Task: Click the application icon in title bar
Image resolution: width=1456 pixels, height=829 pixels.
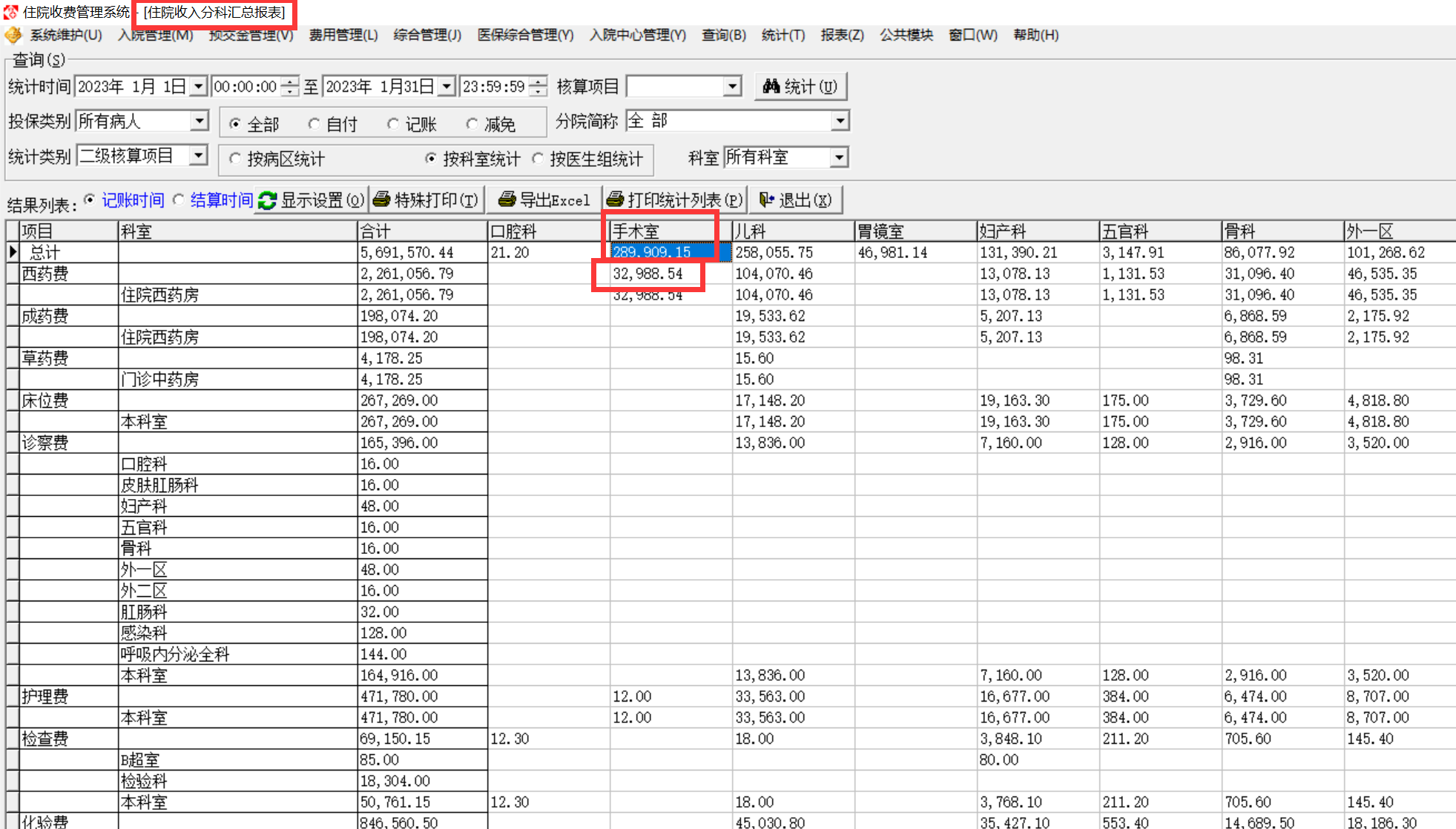Action: [10, 12]
